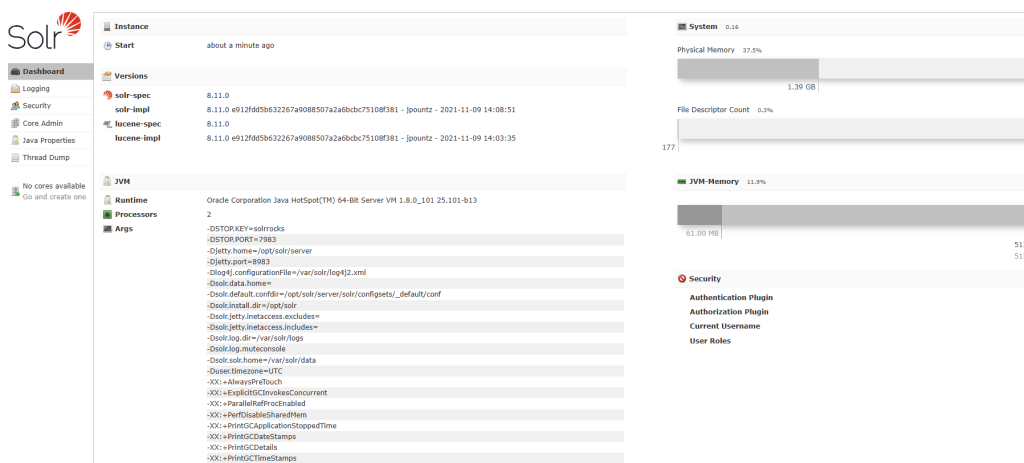The height and width of the screenshot is (463, 1024).
Task: Click the Versions section icon
Action: pos(107,76)
